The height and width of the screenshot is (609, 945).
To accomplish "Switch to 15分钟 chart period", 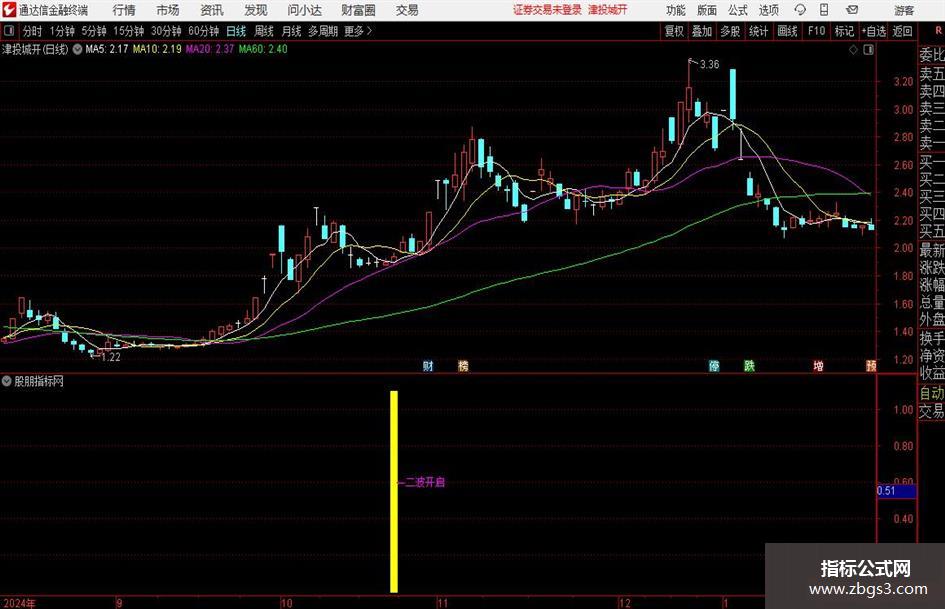I will 129,31.
